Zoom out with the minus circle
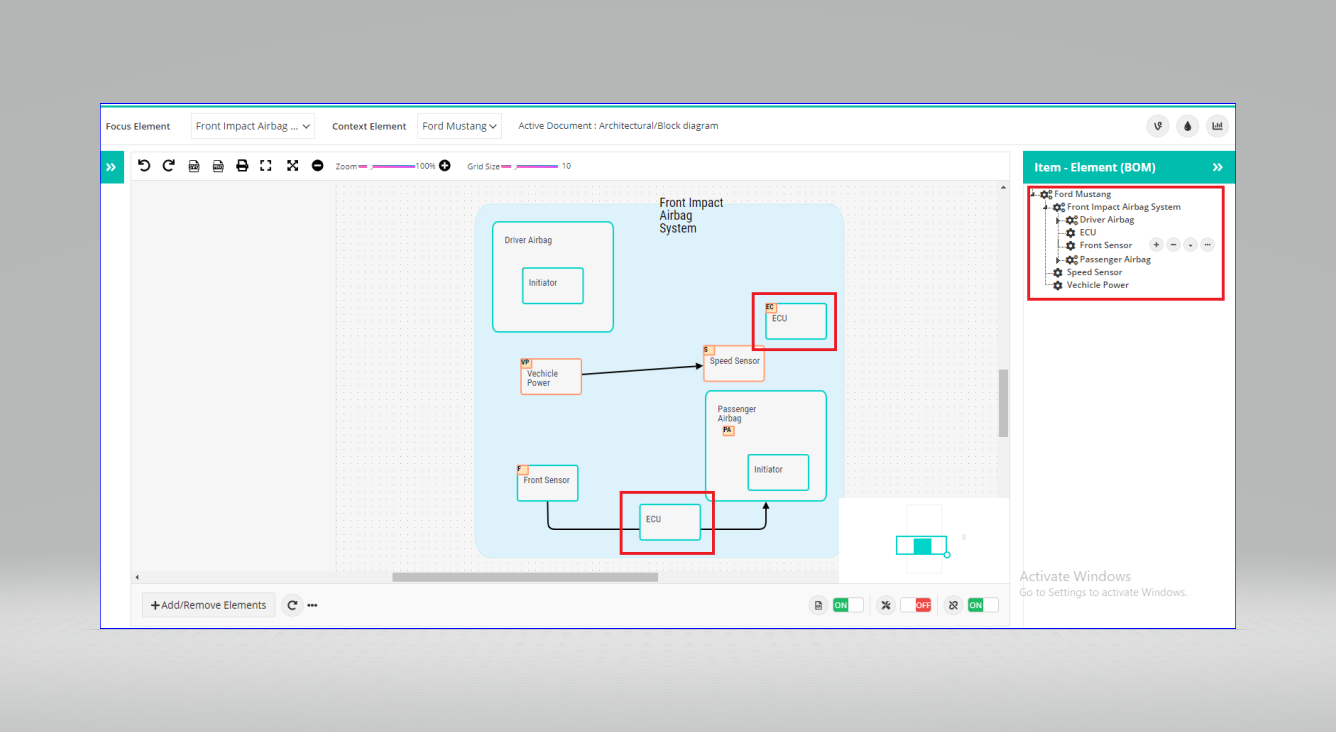 click(318, 166)
